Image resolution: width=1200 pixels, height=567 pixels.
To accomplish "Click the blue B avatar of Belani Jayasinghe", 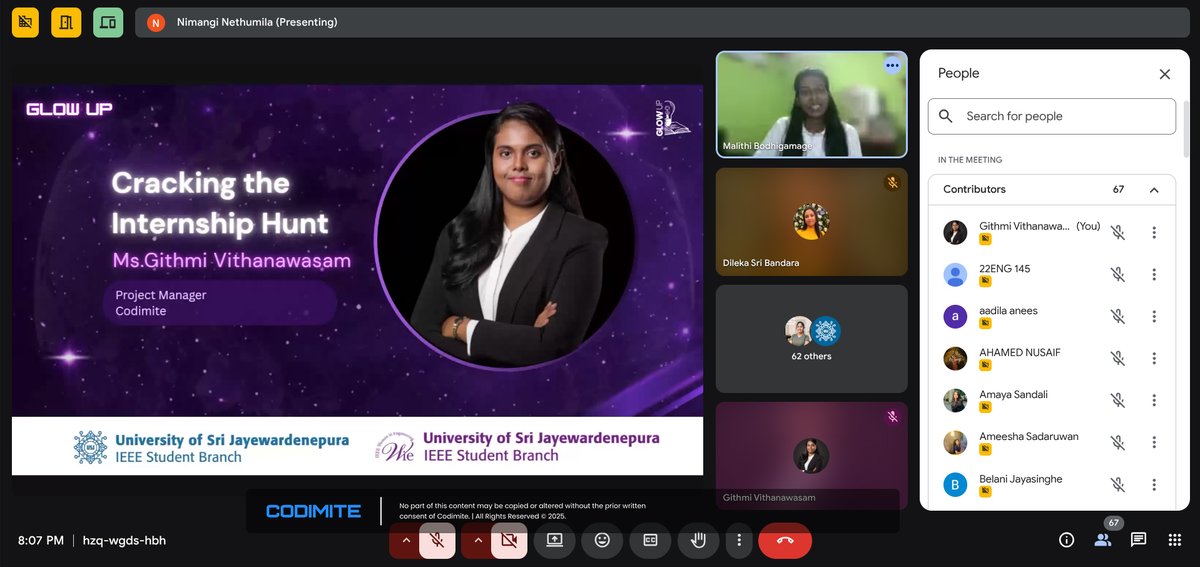I will pos(955,485).
